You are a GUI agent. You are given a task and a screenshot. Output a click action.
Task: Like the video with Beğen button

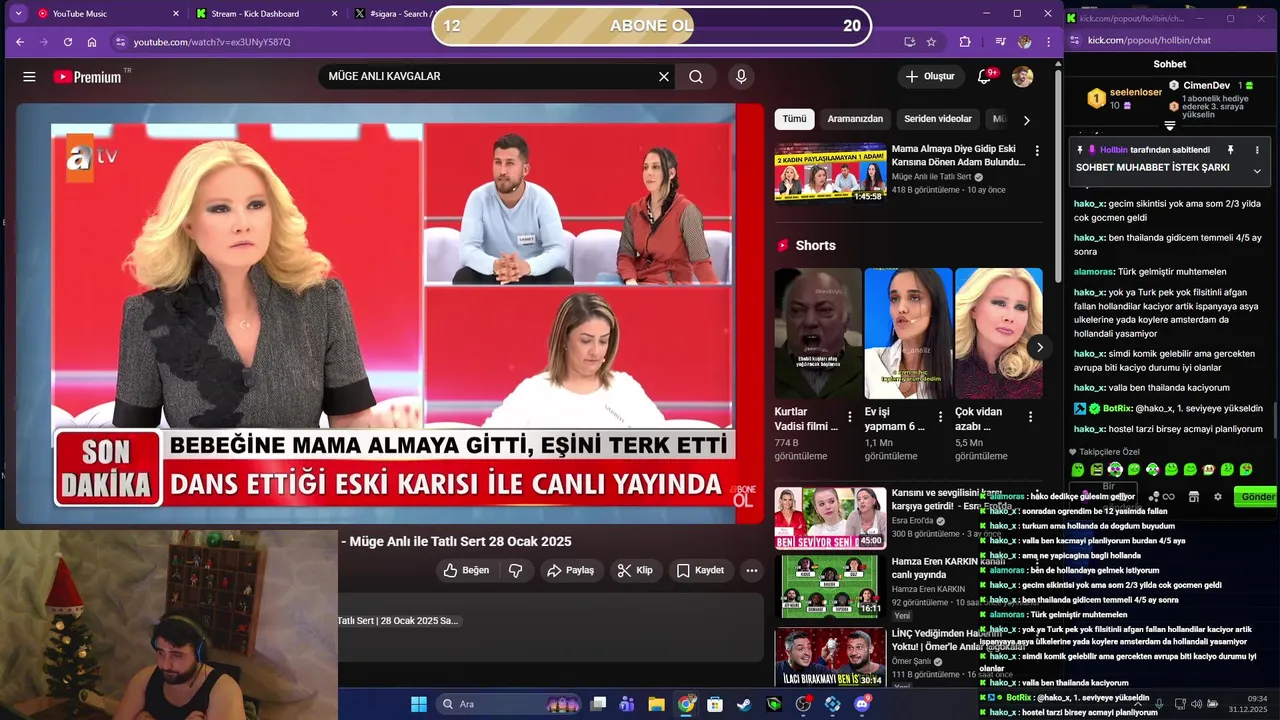[x=466, y=570]
